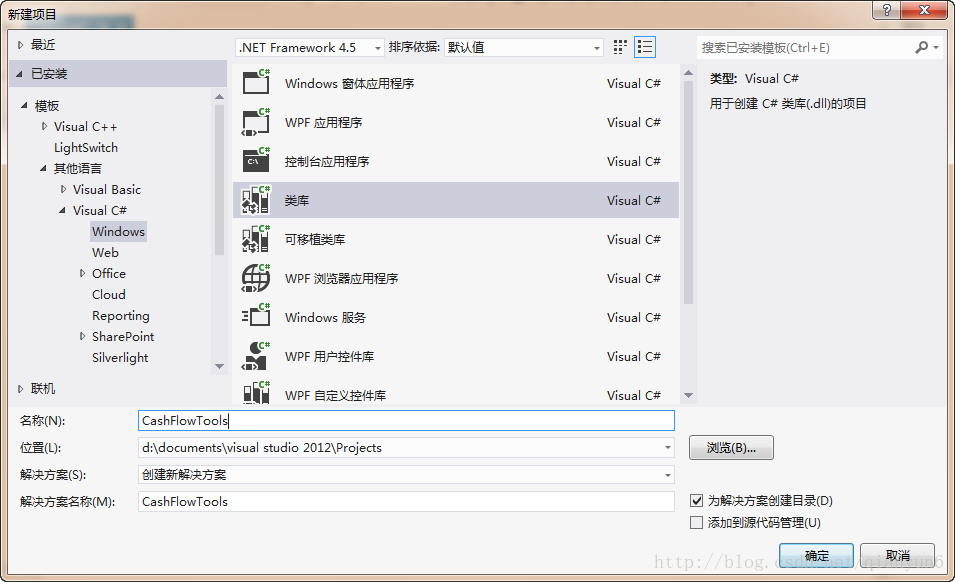Click the 取消 button
Screen dimensions: 955x582
[897, 555]
